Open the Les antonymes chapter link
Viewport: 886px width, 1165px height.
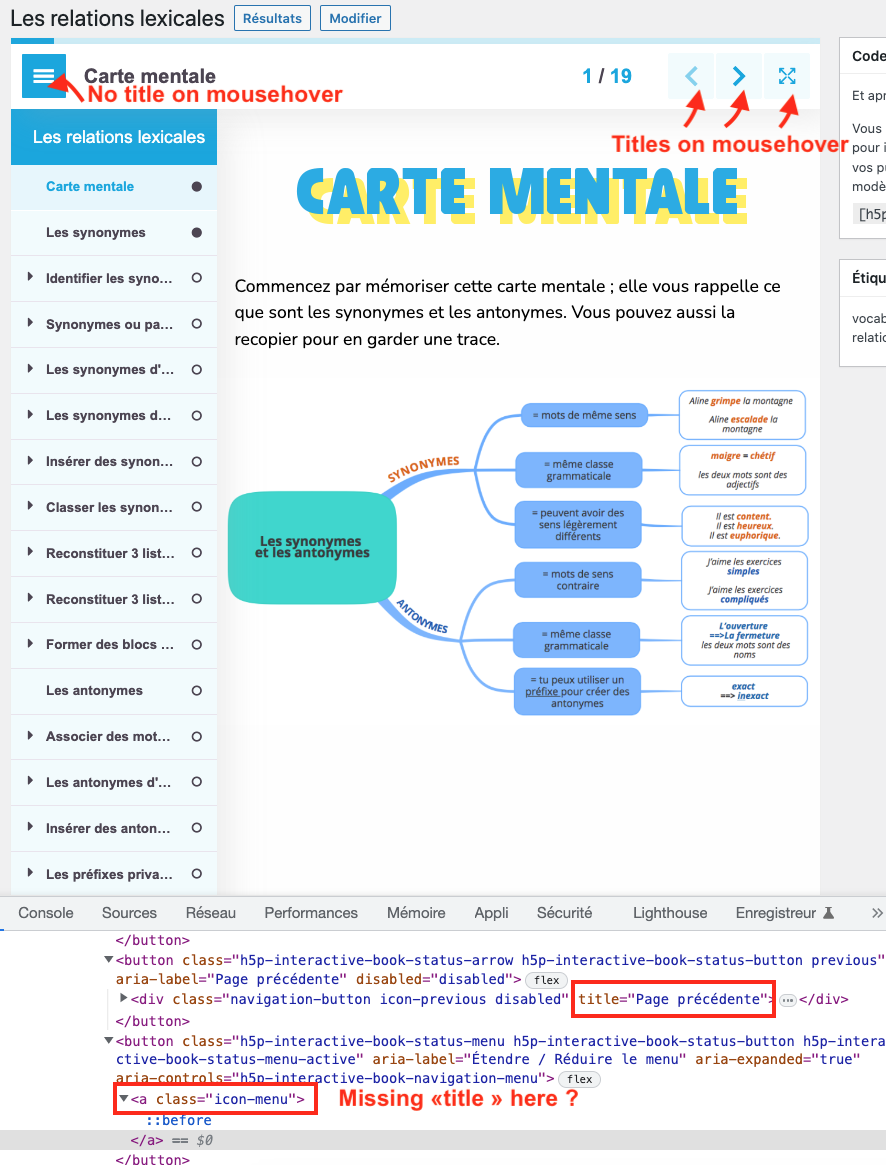94,691
